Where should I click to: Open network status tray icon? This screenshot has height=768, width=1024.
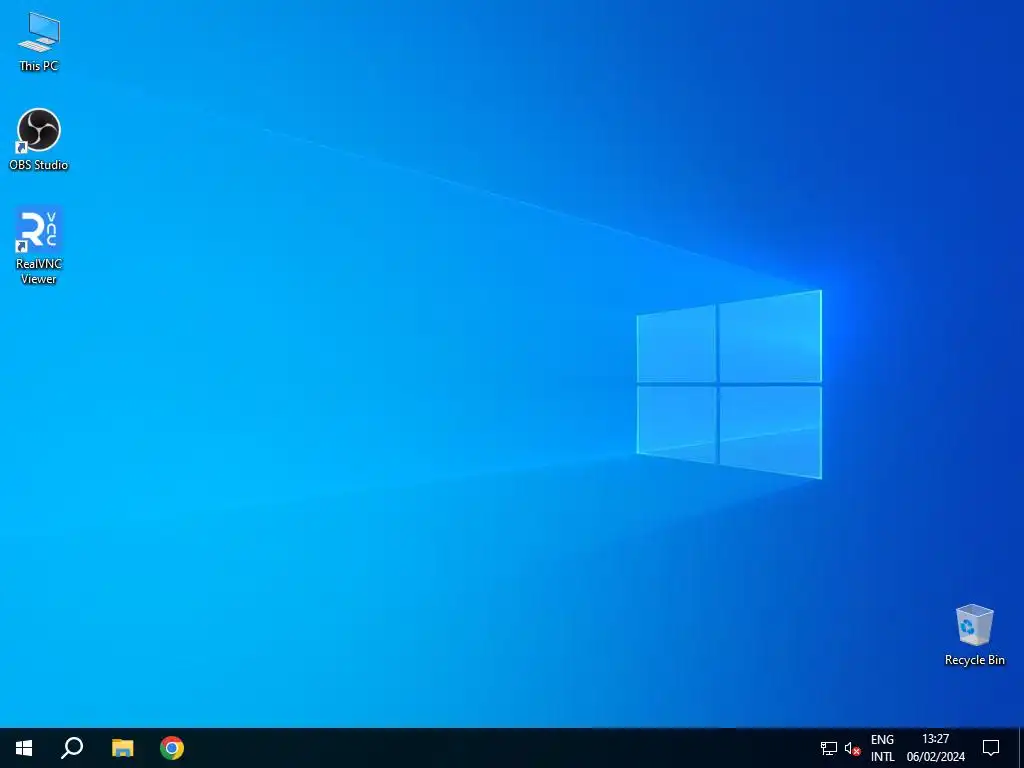pyautogui.click(x=829, y=748)
